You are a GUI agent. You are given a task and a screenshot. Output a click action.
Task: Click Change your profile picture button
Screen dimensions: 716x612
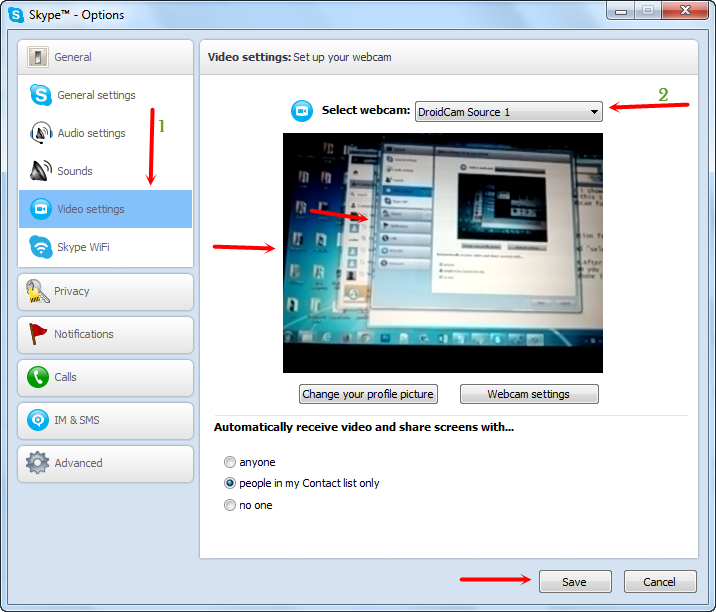pyautogui.click(x=368, y=394)
